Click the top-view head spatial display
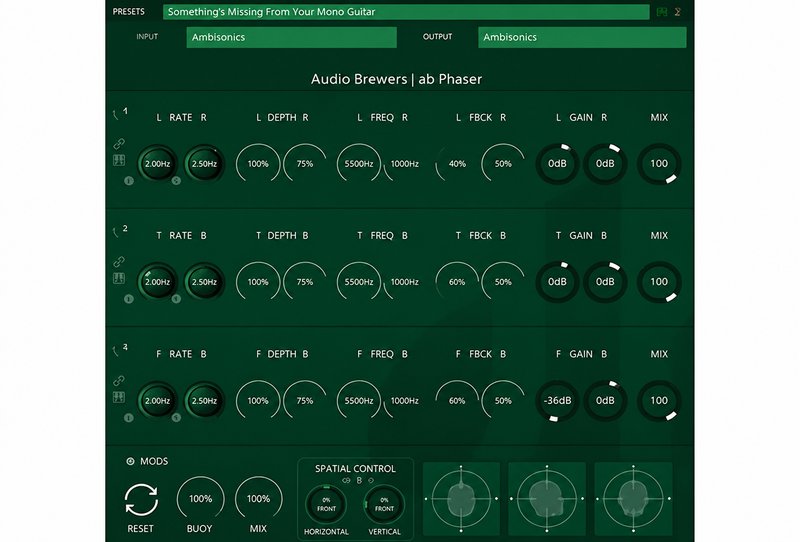 point(461,499)
